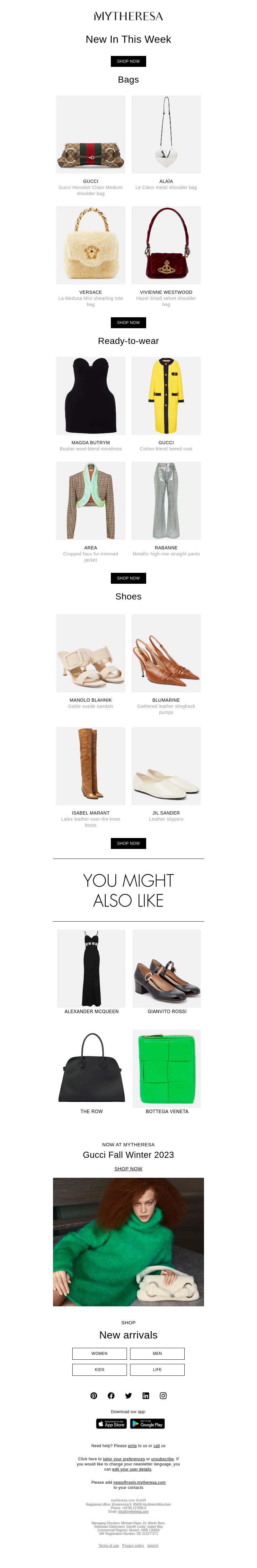Click the Mytheresa logo header

[128, 16]
